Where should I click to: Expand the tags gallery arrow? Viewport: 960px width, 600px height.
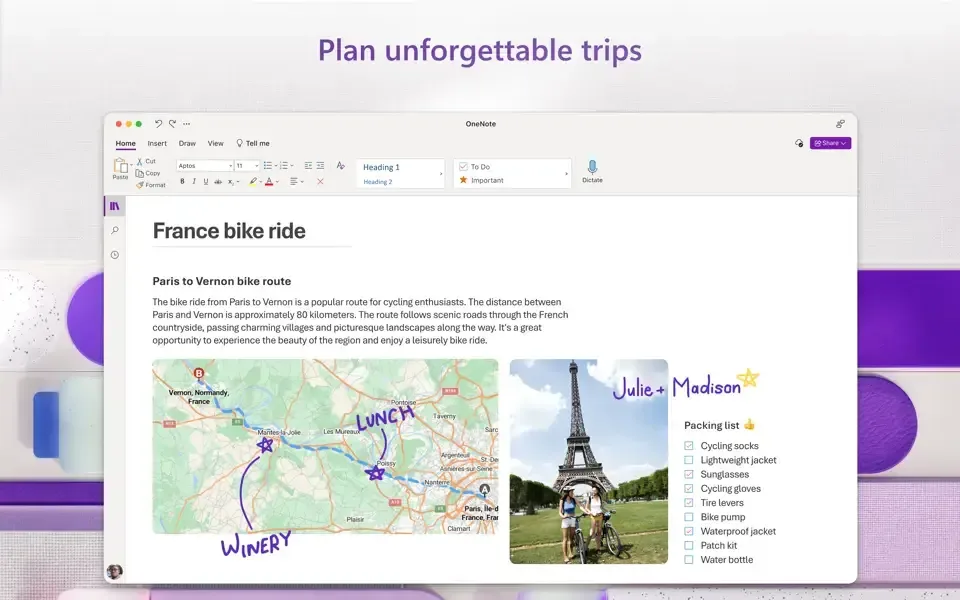[x=566, y=174]
